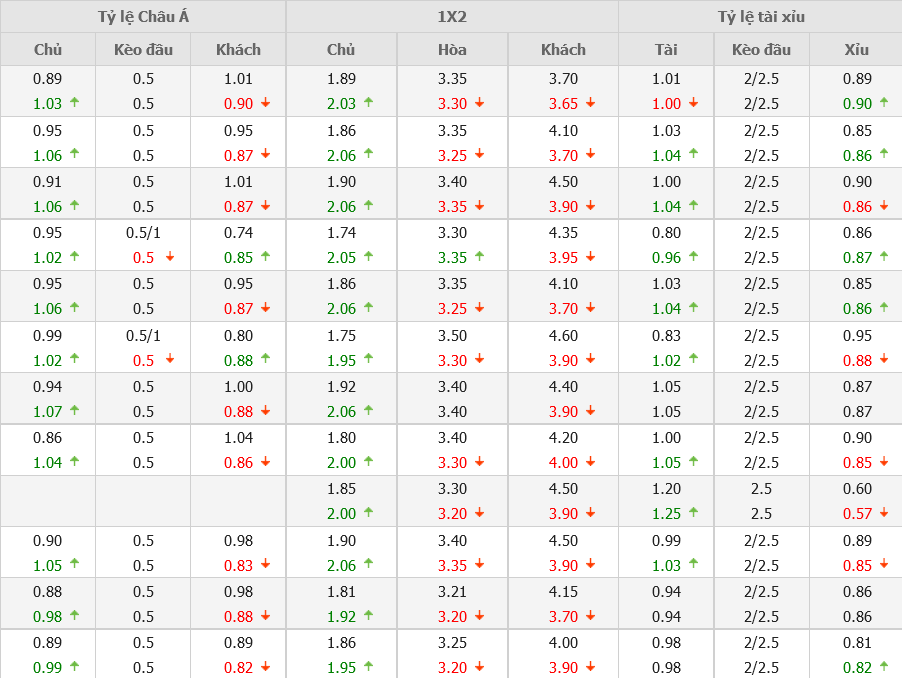Click the up arrow beside 0.96

coord(693,256)
